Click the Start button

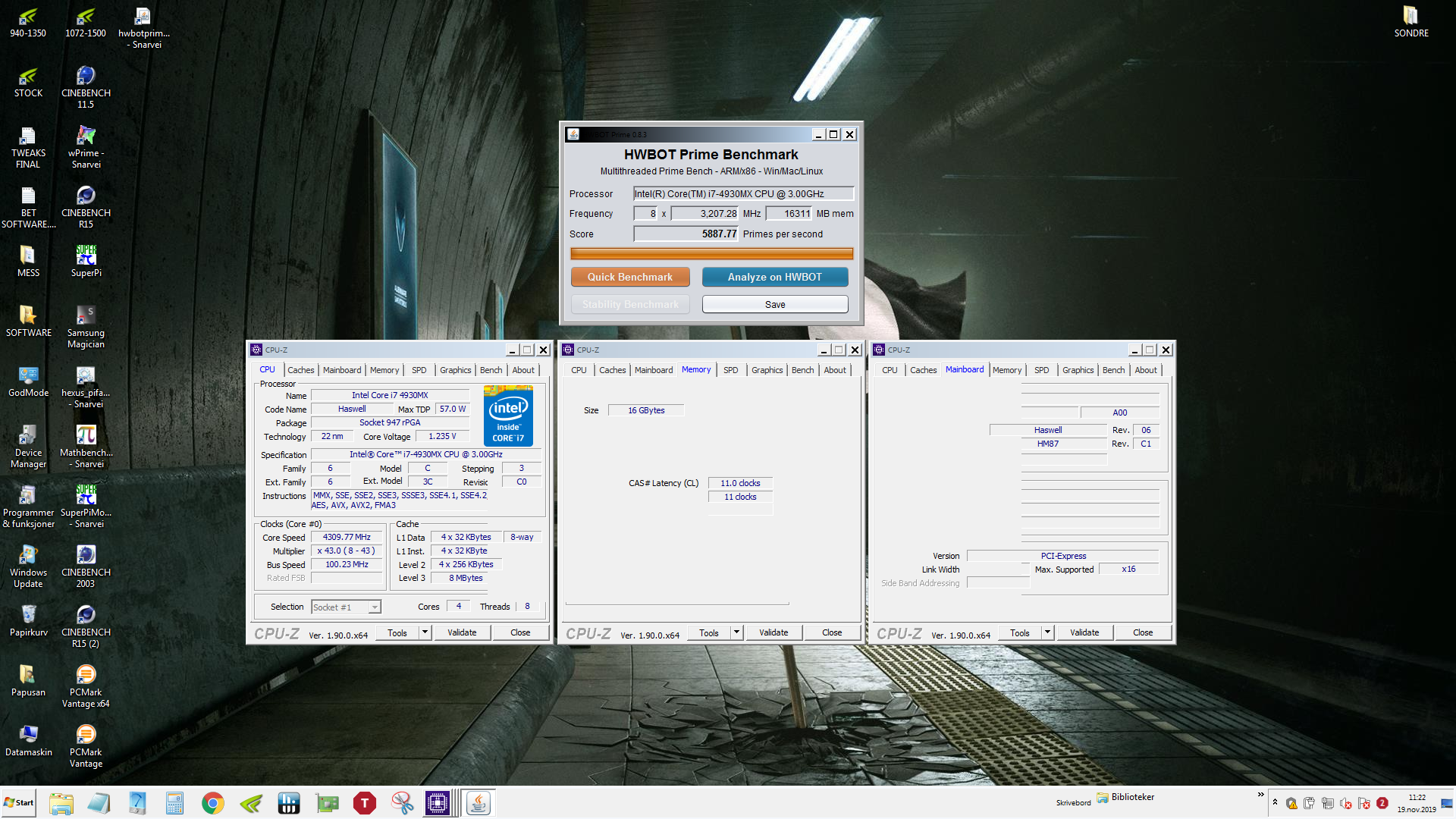point(19,803)
